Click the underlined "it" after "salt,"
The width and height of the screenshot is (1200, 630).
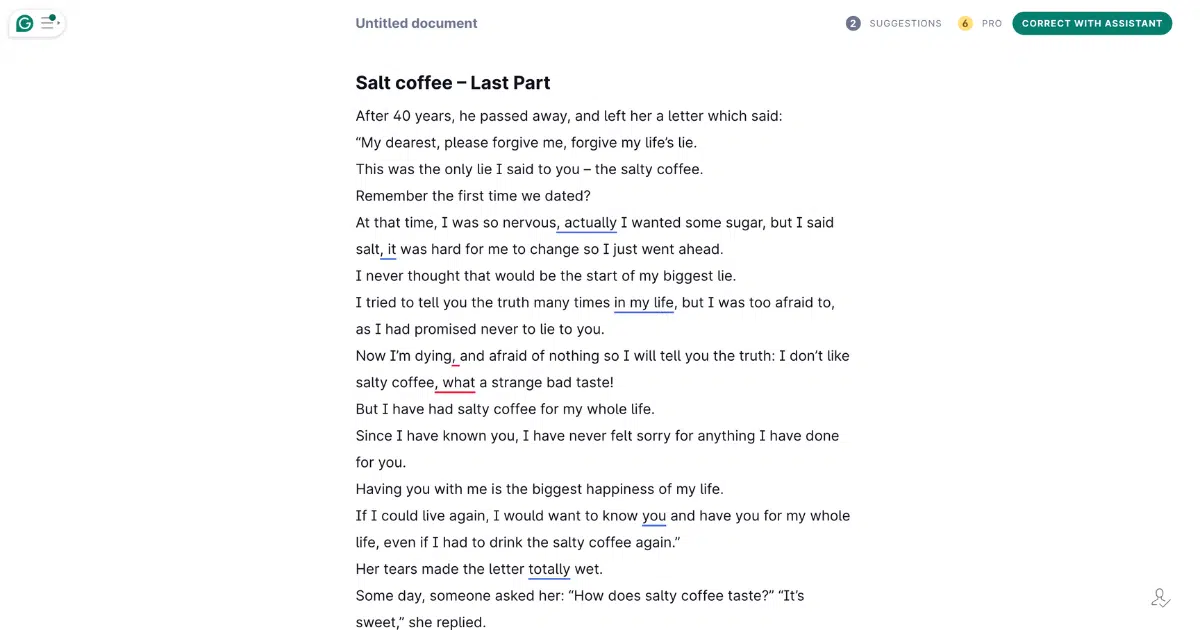391,249
